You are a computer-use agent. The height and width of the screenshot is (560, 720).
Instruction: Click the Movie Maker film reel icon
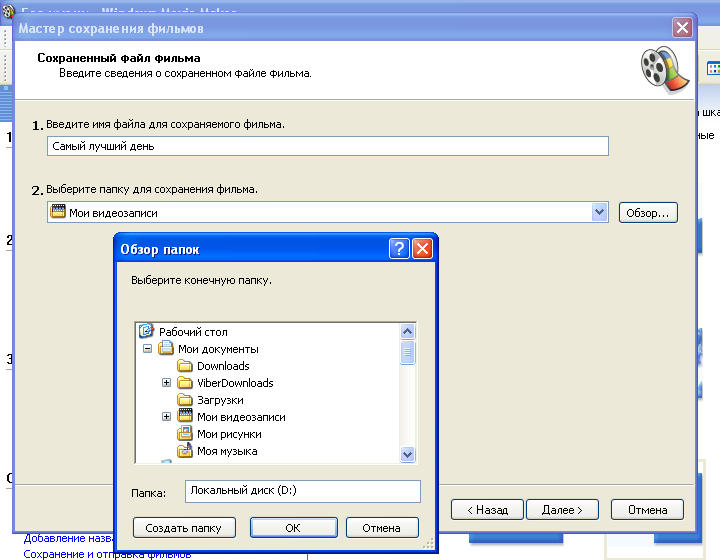[x=665, y=69]
